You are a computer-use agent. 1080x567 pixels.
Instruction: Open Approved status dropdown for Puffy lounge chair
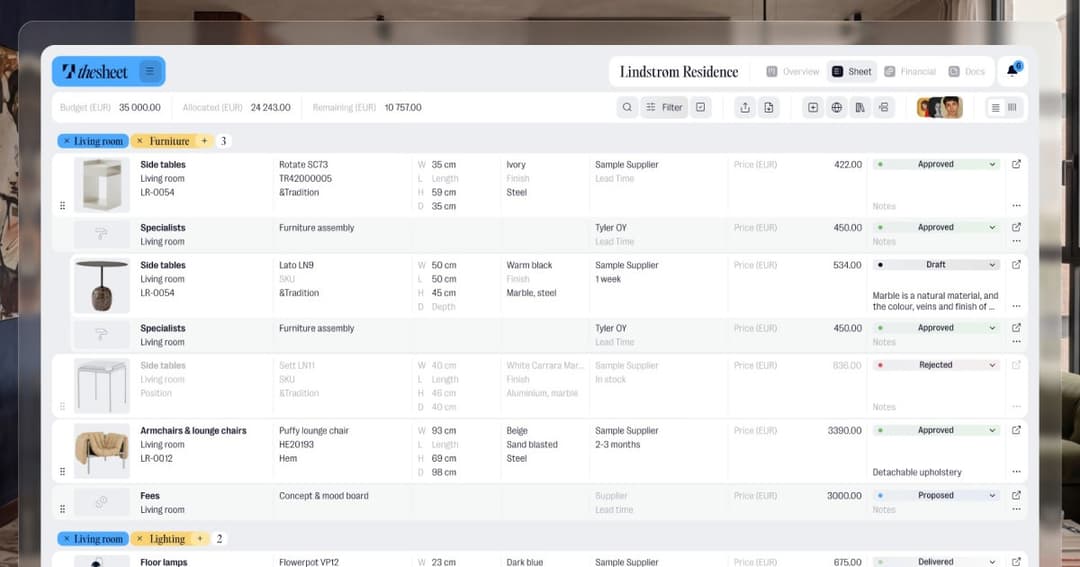936,430
